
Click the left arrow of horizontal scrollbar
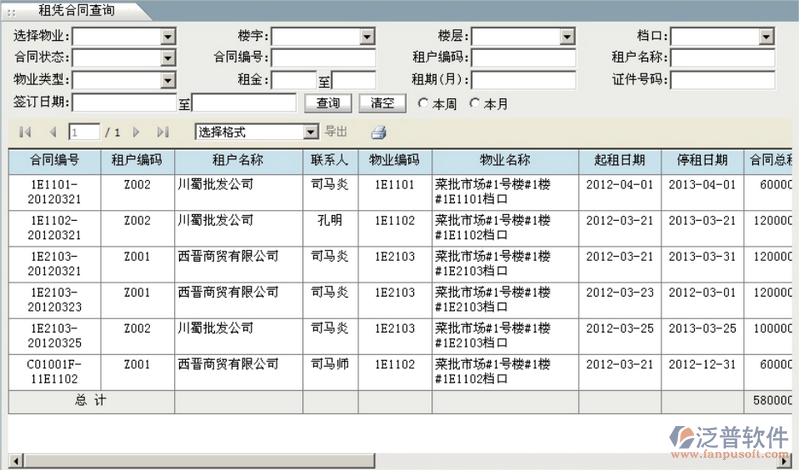[15, 461]
